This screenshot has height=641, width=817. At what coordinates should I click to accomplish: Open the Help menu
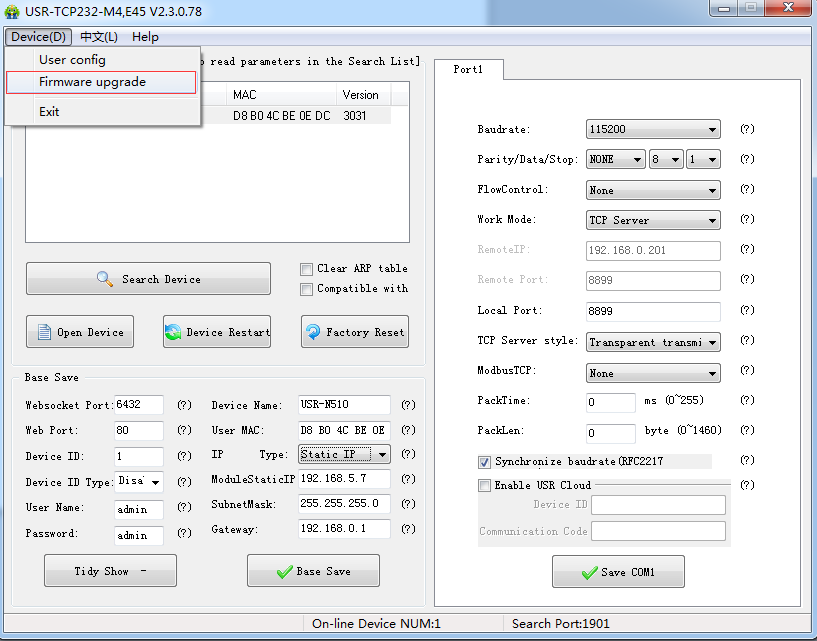(145, 37)
